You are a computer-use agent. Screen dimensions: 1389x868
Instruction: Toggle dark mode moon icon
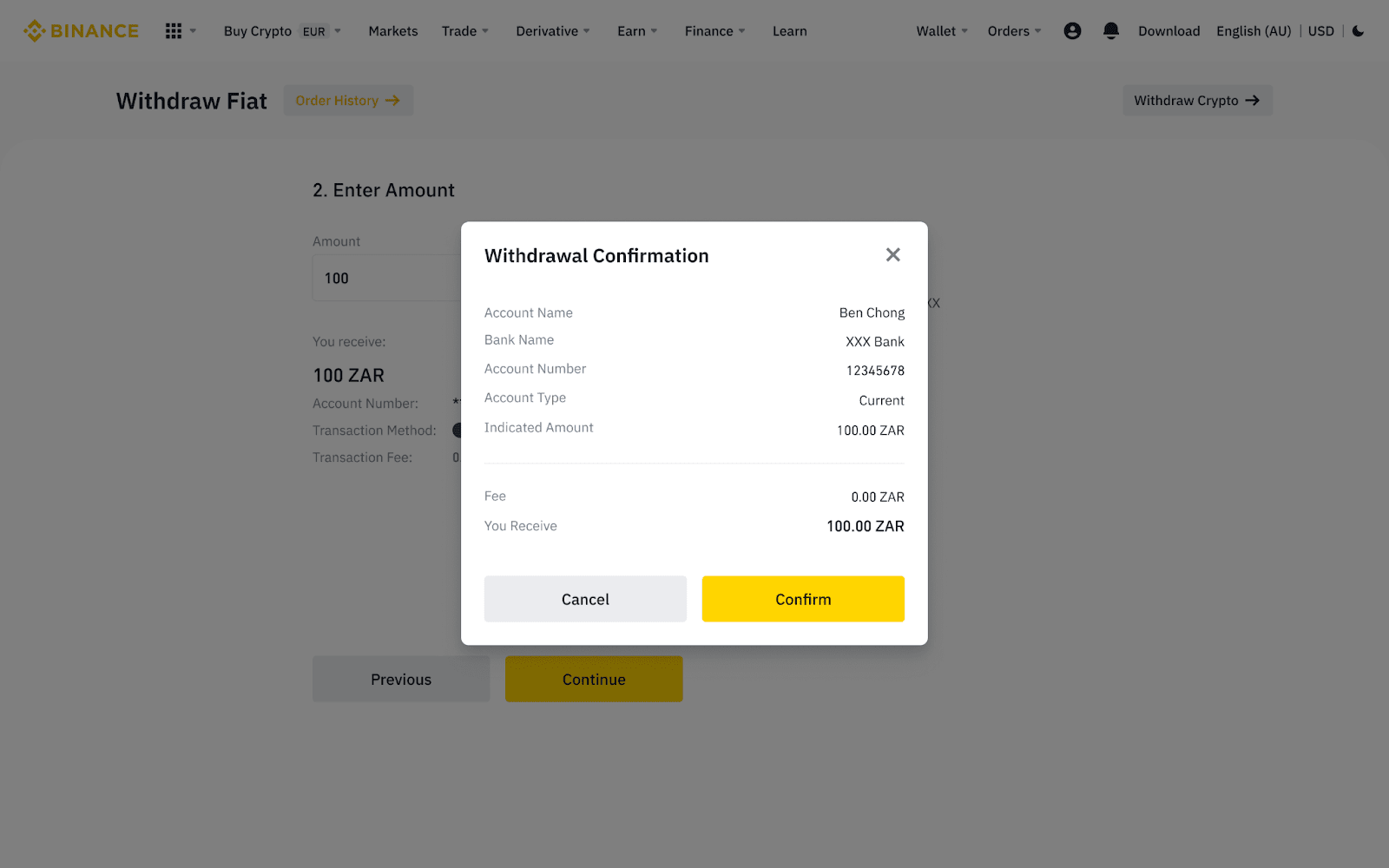[1359, 31]
